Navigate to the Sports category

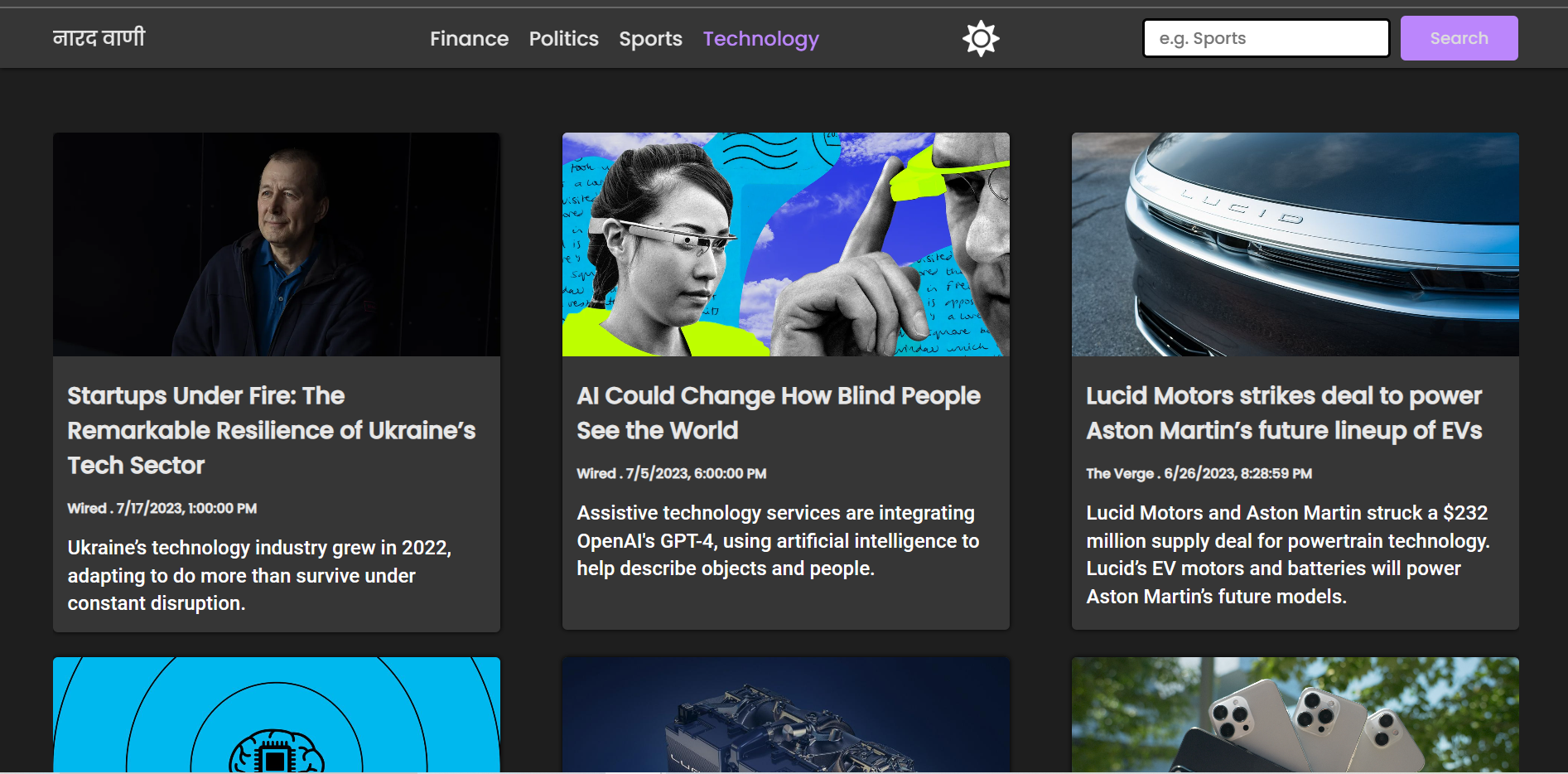click(x=650, y=38)
